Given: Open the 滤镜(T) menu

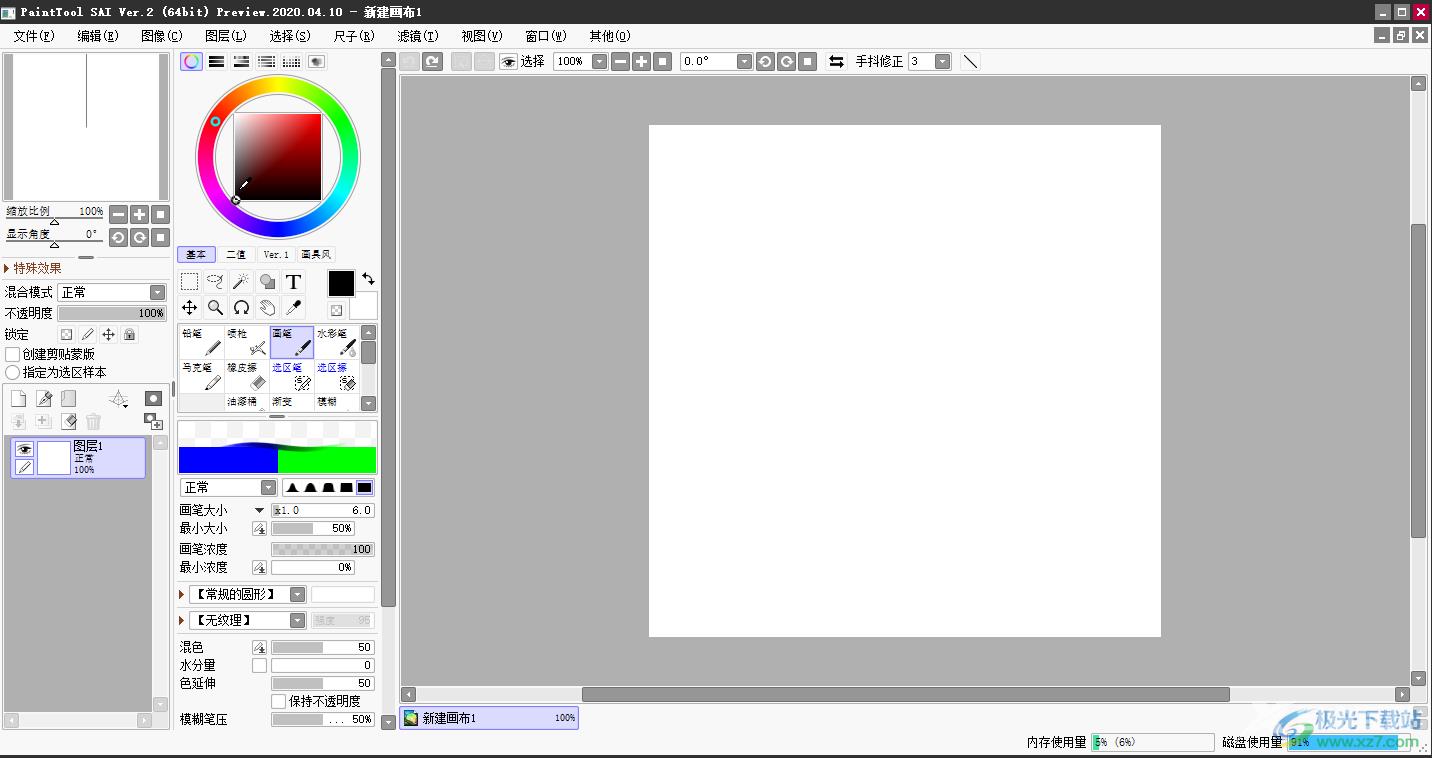Looking at the screenshot, I should pyautogui.click(x=418, y=36).
